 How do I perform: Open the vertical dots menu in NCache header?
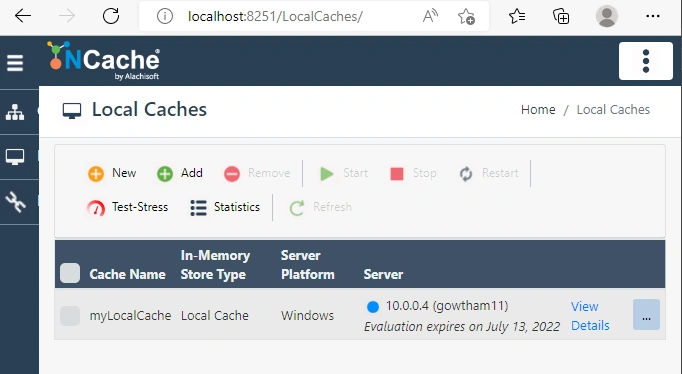(646, 61)
